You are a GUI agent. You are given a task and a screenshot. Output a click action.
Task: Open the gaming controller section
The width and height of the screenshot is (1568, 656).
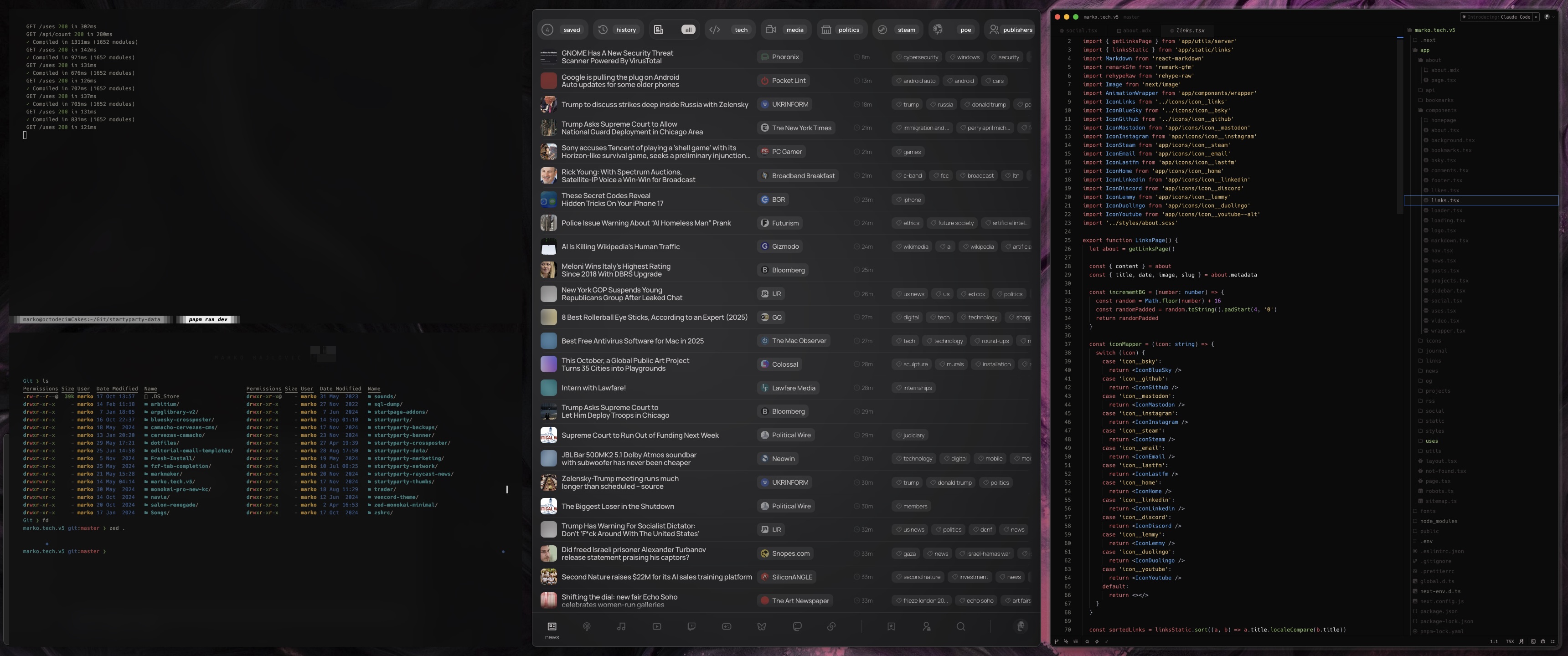727,626
